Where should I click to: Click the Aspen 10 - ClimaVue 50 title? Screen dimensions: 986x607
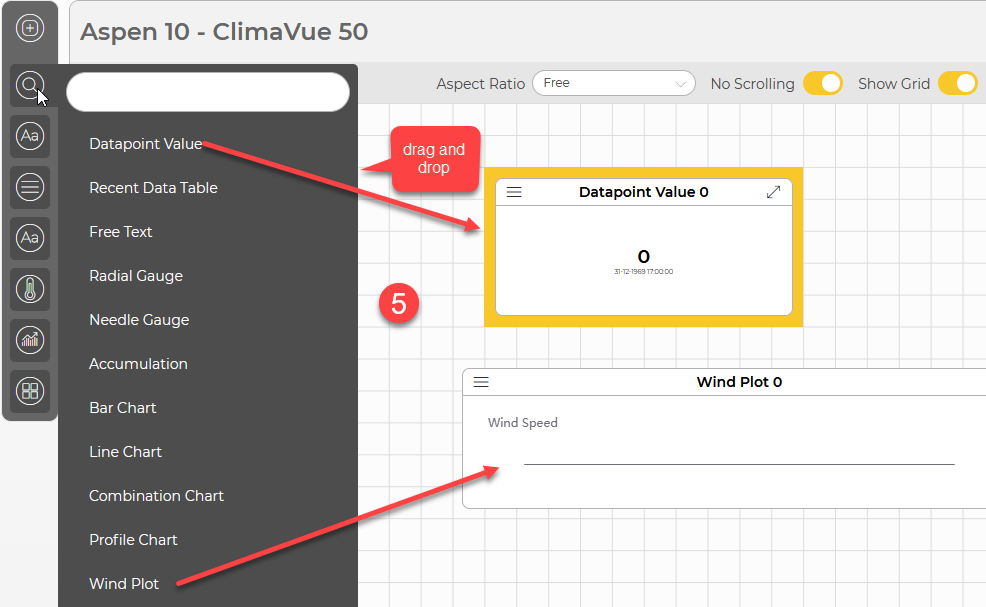point(224,32)
